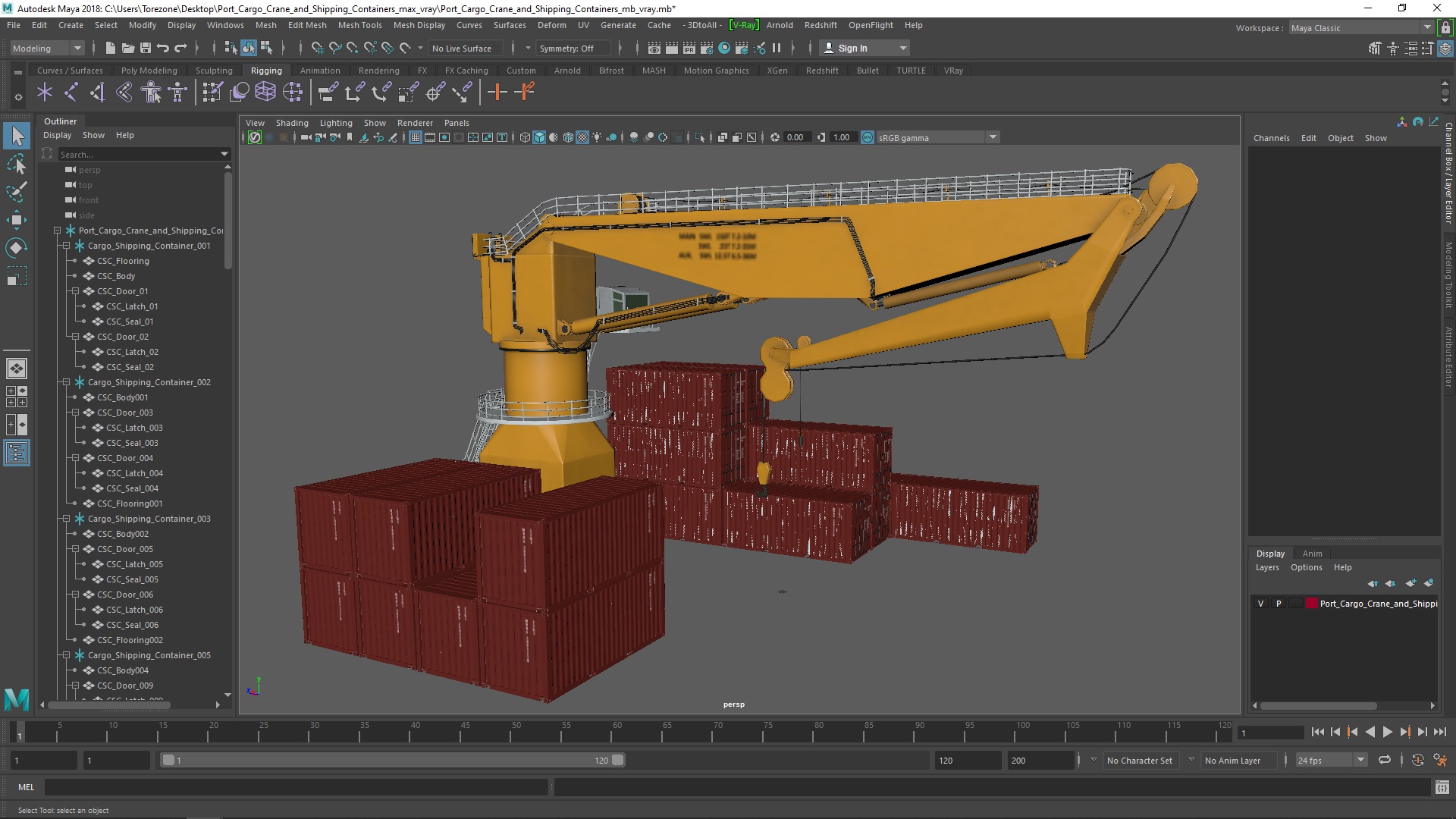Click No Live Surface field
The height and width of the screenshot is (819, 1456).
point(464,48)
